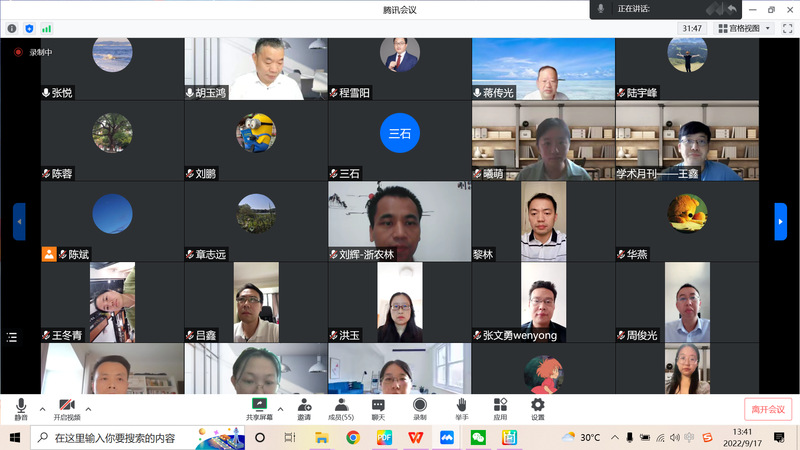Screen dimensions: 800x450
Task: Open volume control in system tray
Action: pyautogui.click(x=674, y=438)
